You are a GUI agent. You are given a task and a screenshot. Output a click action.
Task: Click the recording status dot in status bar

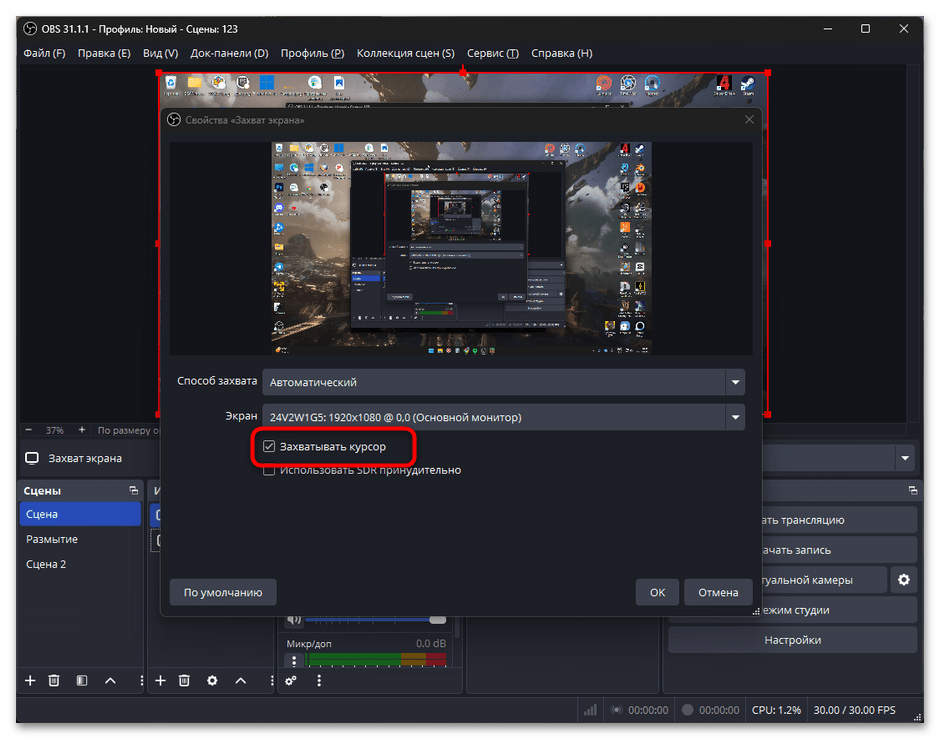pyautogui.click(x=688, y=710)
